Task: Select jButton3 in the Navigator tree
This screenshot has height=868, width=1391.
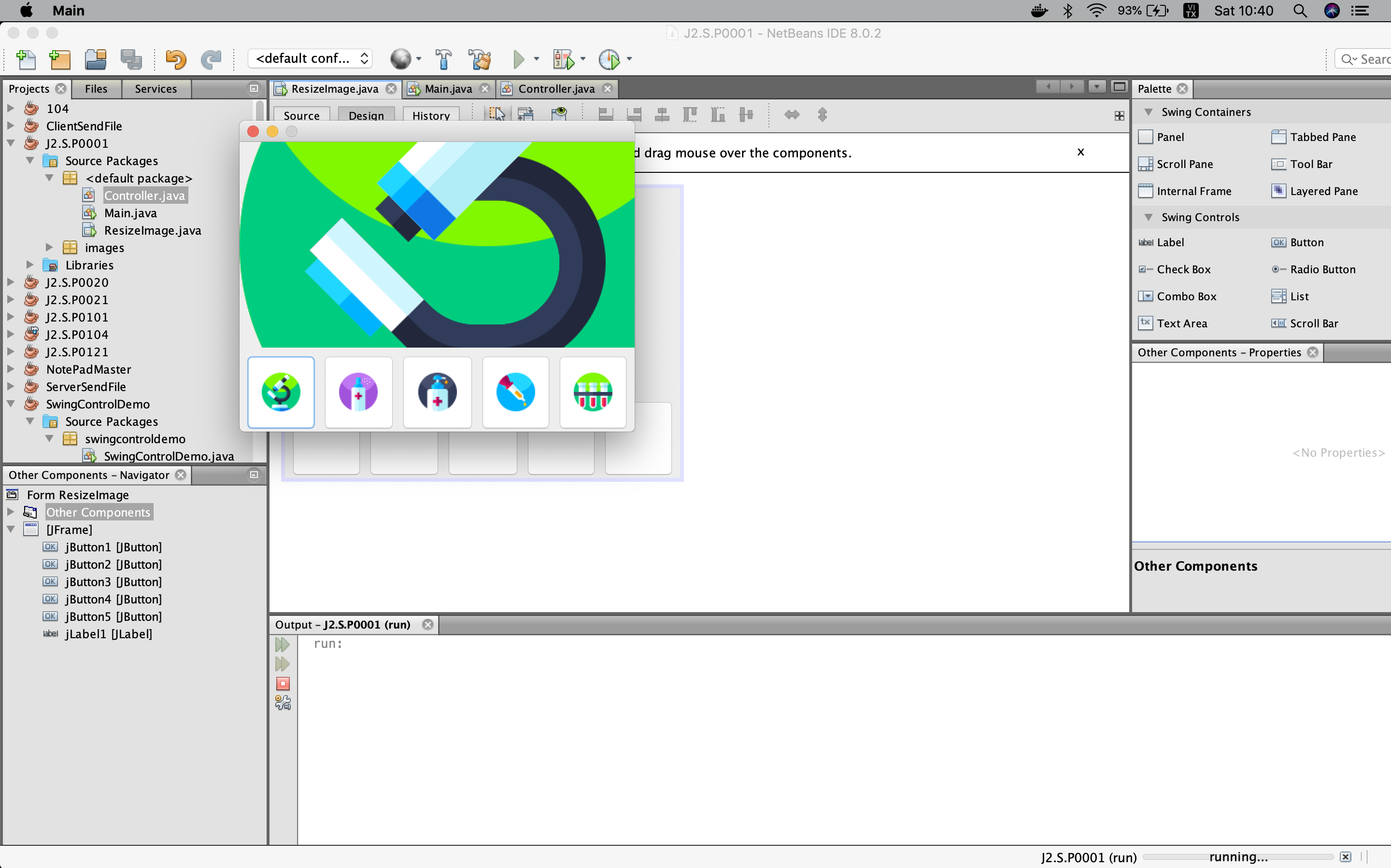Action: [113, 582]
